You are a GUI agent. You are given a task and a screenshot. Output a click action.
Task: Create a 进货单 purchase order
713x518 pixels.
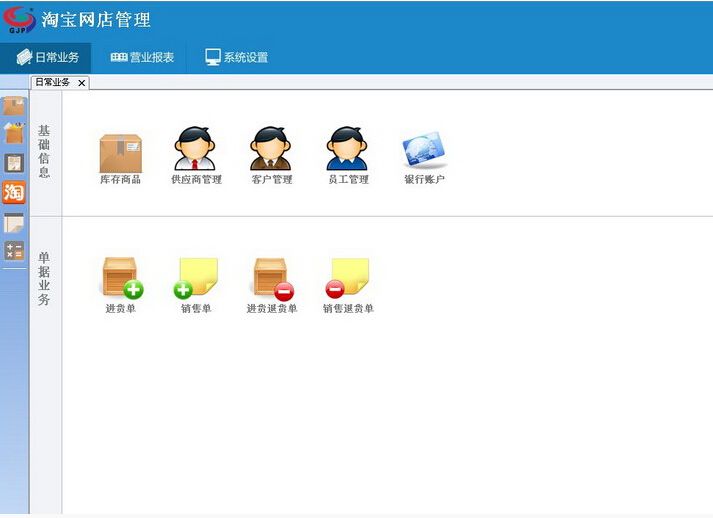[122, 277]
